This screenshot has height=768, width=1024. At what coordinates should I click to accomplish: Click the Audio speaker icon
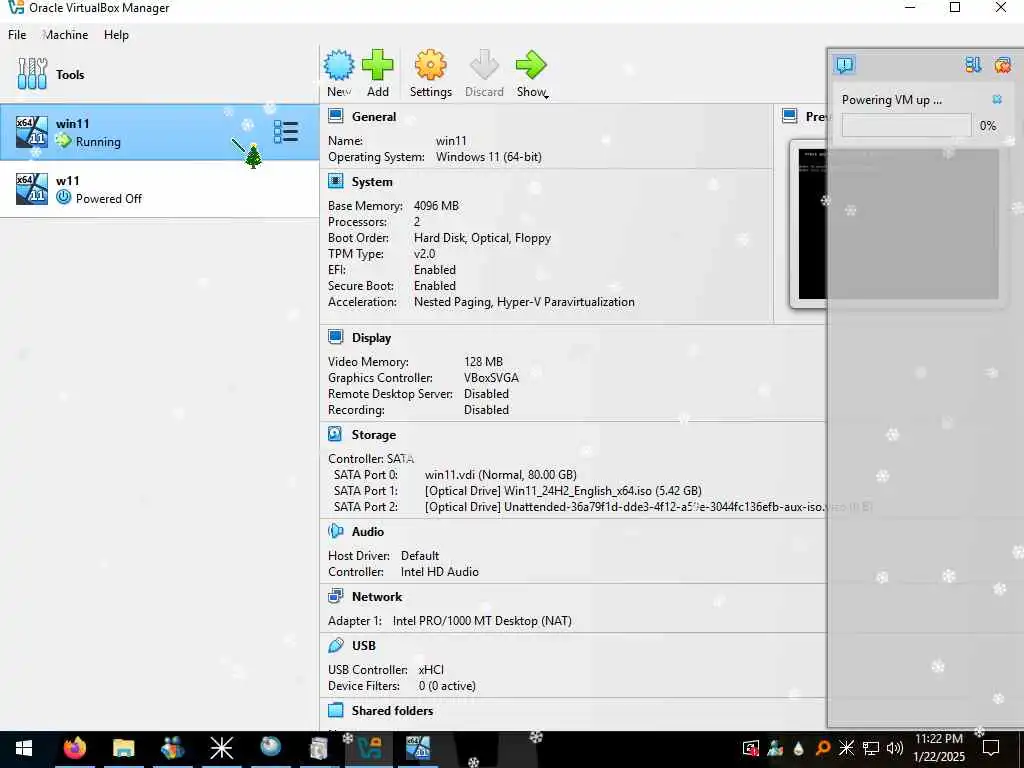336,531
